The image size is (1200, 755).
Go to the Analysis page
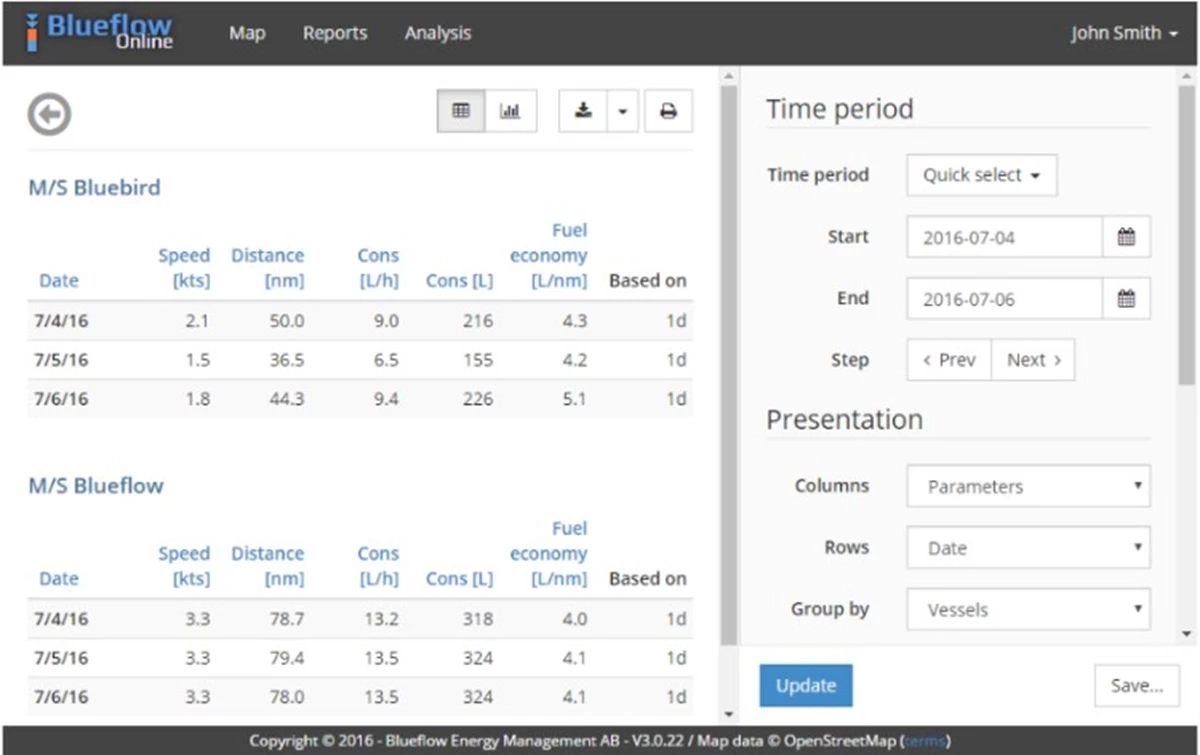[x=437, y=33]
